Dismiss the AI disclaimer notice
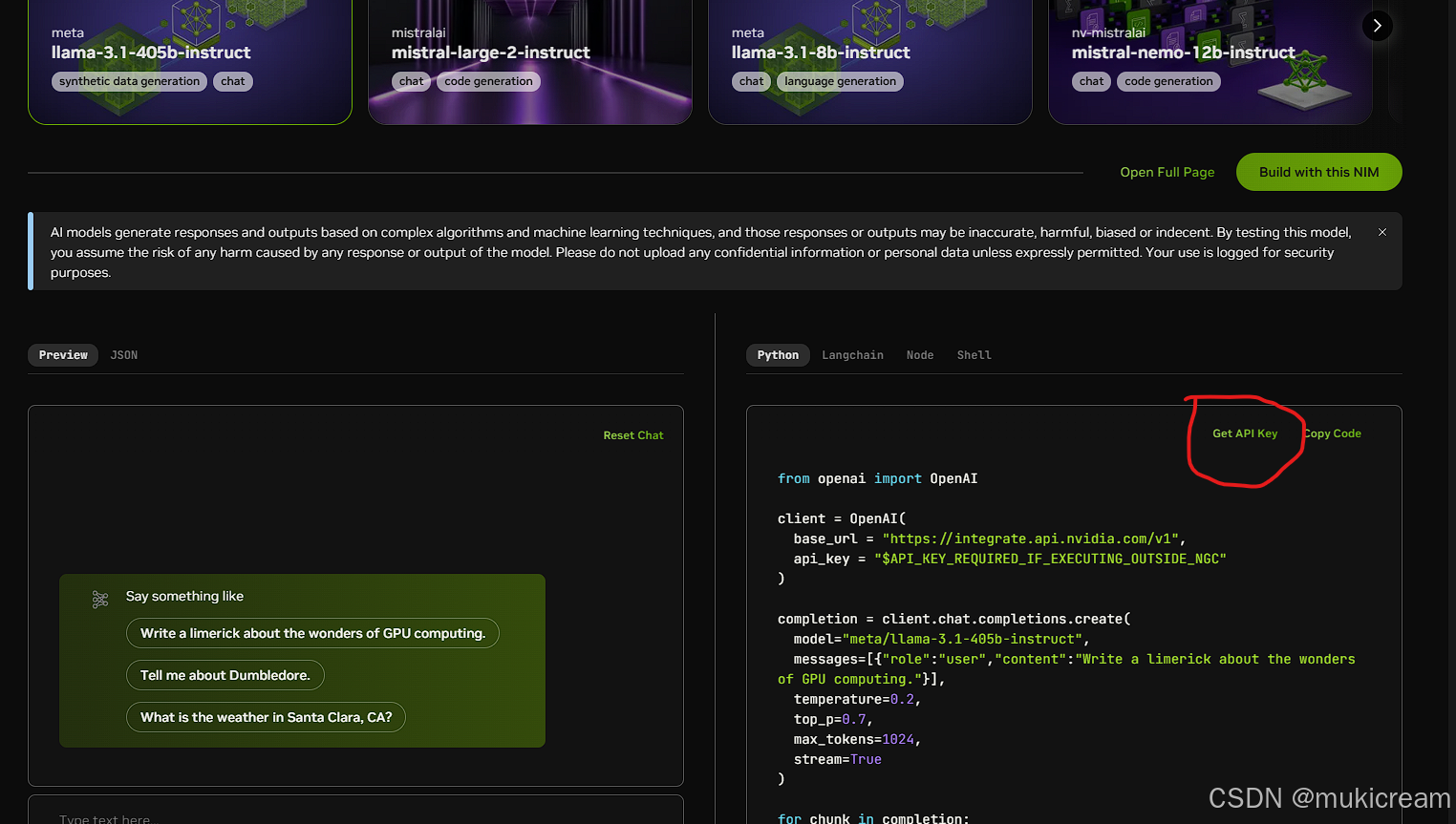 click(x=1381, y=232)
